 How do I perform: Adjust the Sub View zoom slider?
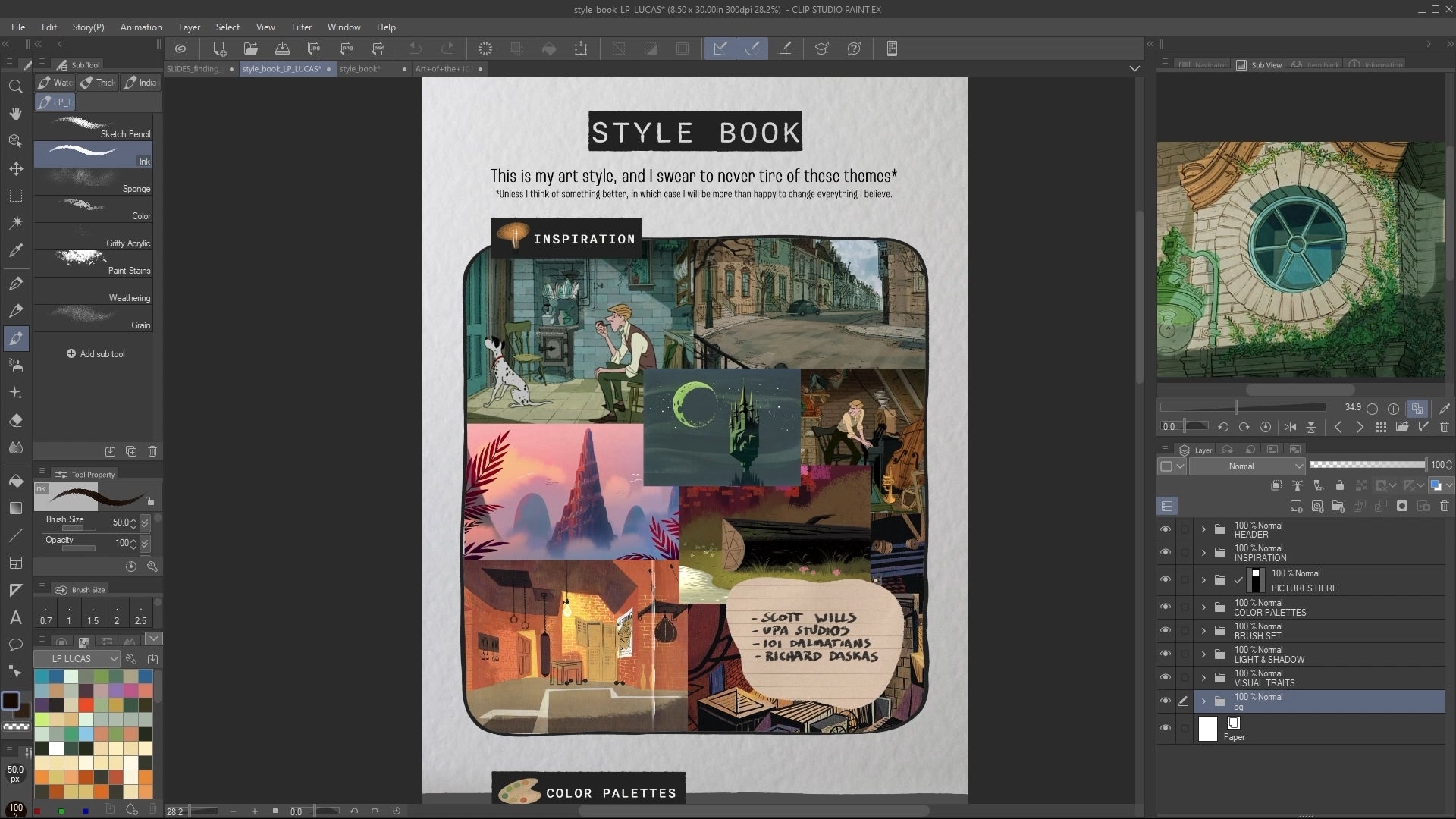tap(1242, 408)
